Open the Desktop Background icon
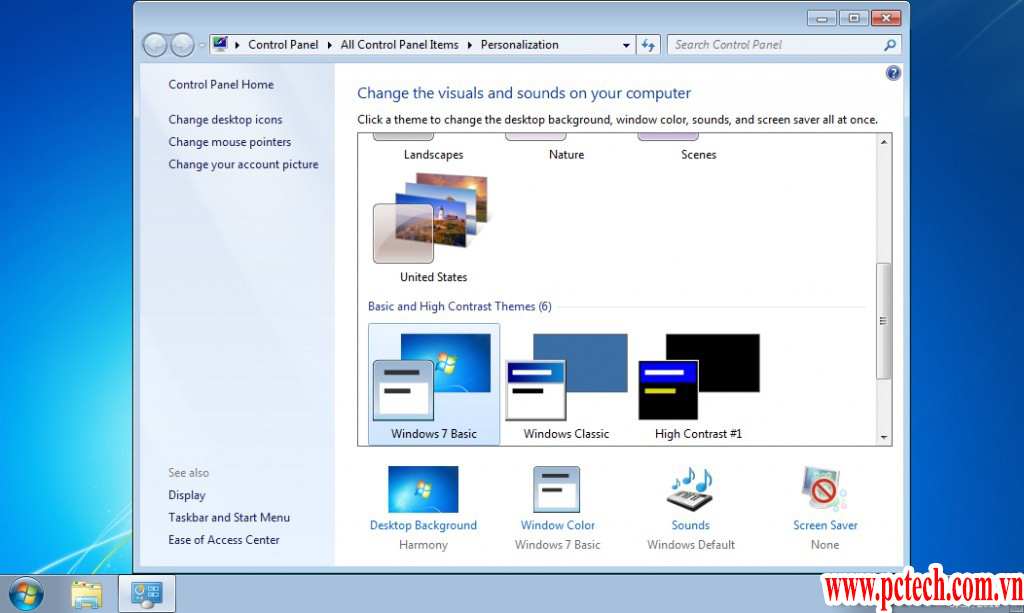 423,490
